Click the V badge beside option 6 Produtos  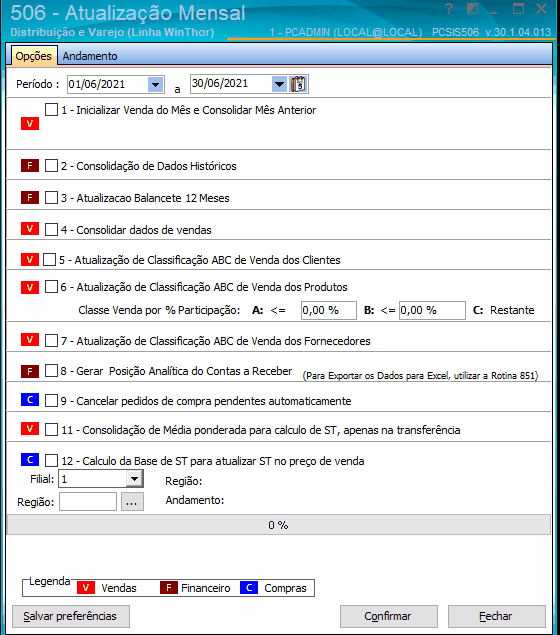30,287
